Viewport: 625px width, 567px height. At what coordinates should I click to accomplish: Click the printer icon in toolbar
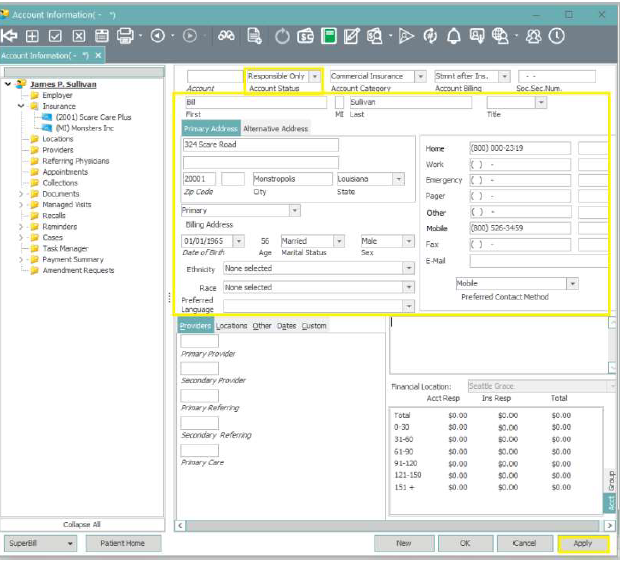click(126, 36)
